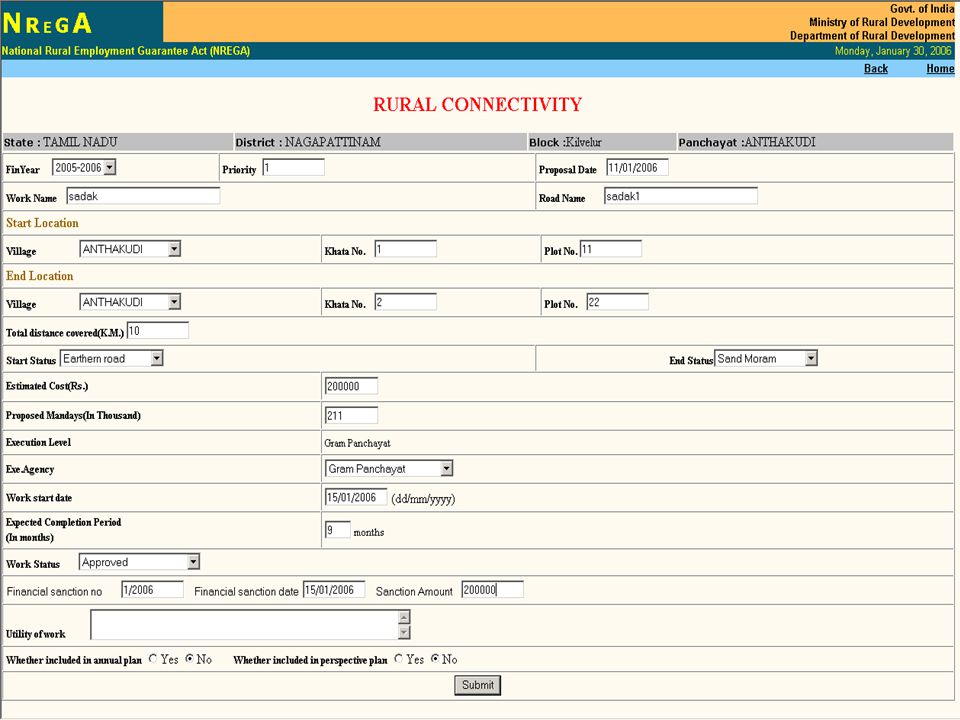Viewport: 960px width, 720px height.
Task: Expand the End Location Village dropdown
Action: tap(130, 302)
